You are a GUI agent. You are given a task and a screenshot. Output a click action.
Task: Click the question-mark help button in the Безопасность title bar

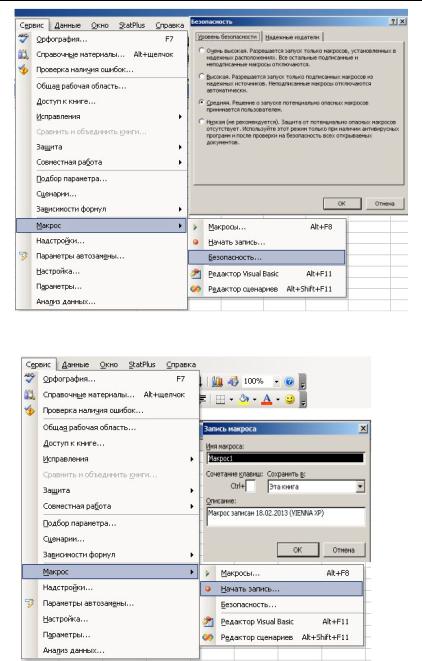pos(393,21)
